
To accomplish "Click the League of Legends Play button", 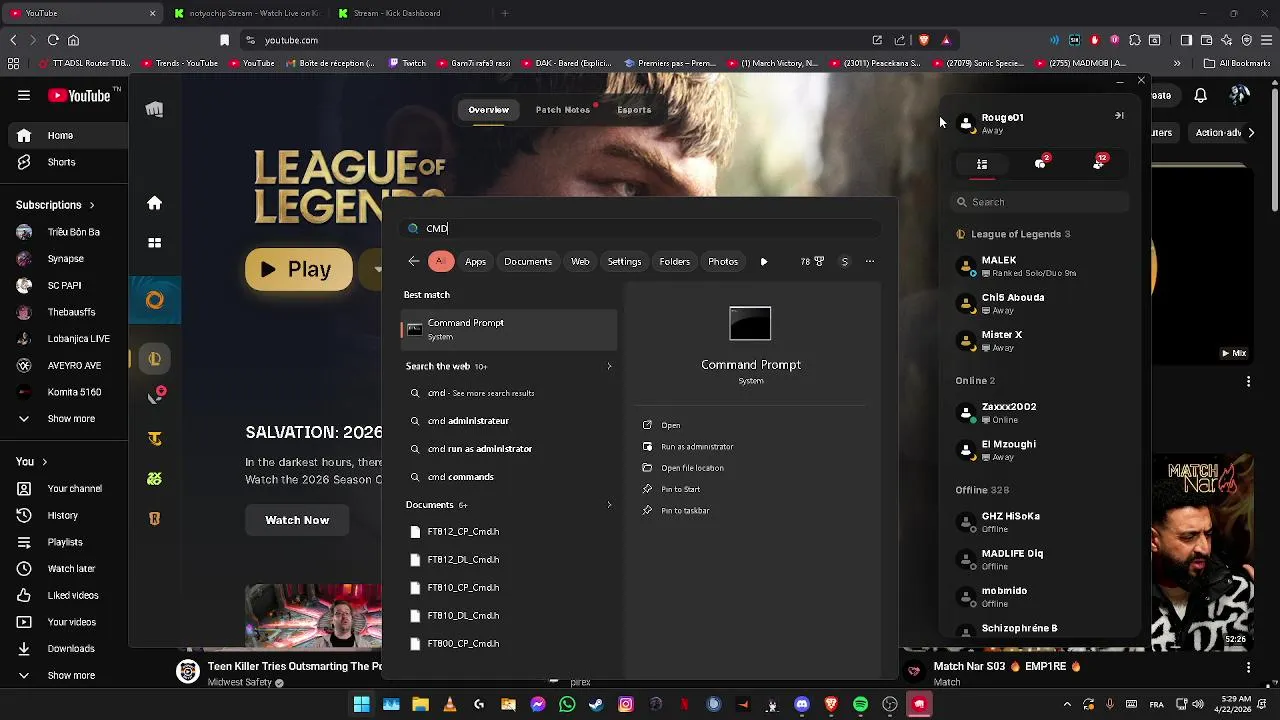I will tap(298, 269).
